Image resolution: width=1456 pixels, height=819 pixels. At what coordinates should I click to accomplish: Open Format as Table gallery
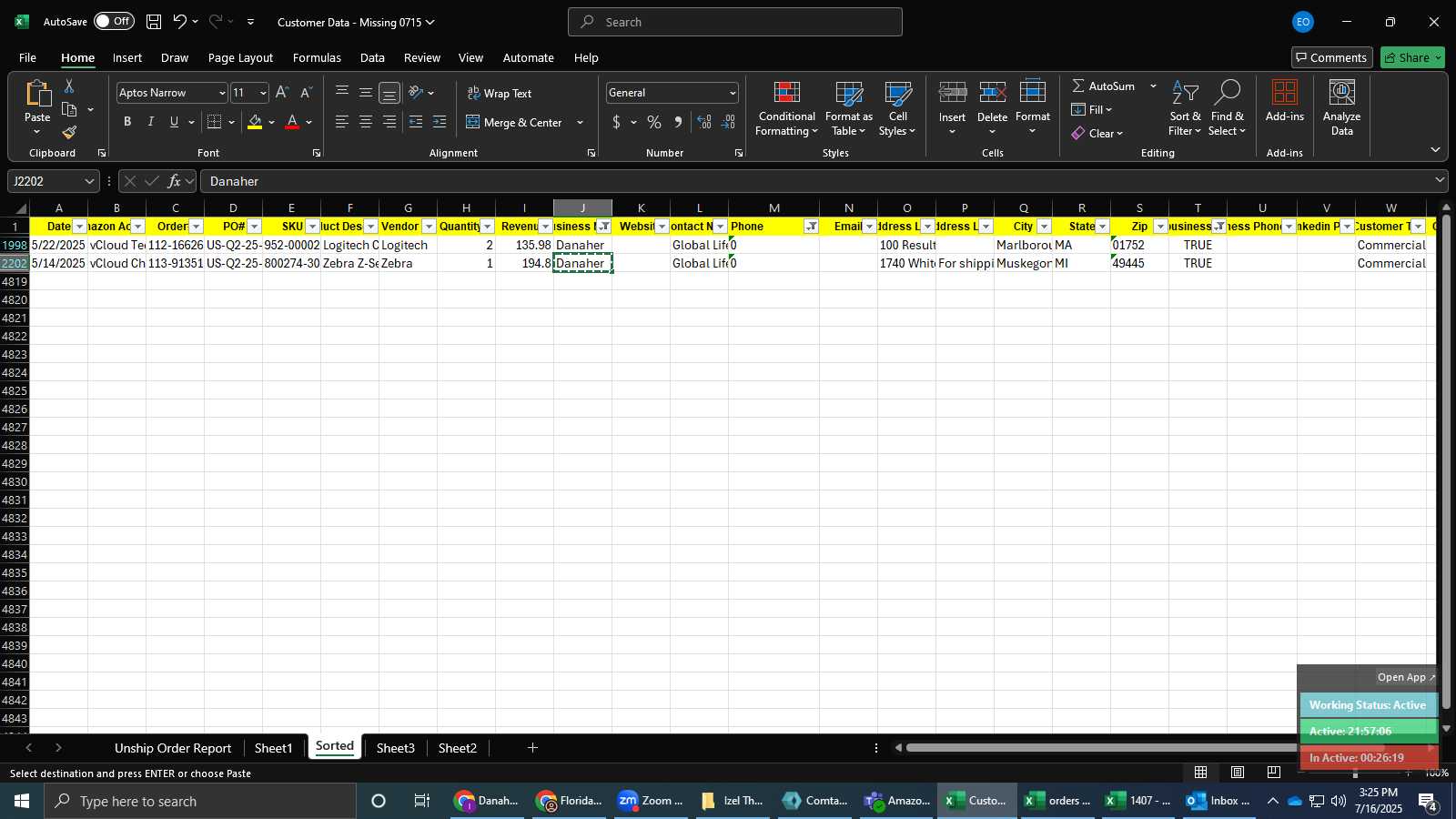(848, 109)
